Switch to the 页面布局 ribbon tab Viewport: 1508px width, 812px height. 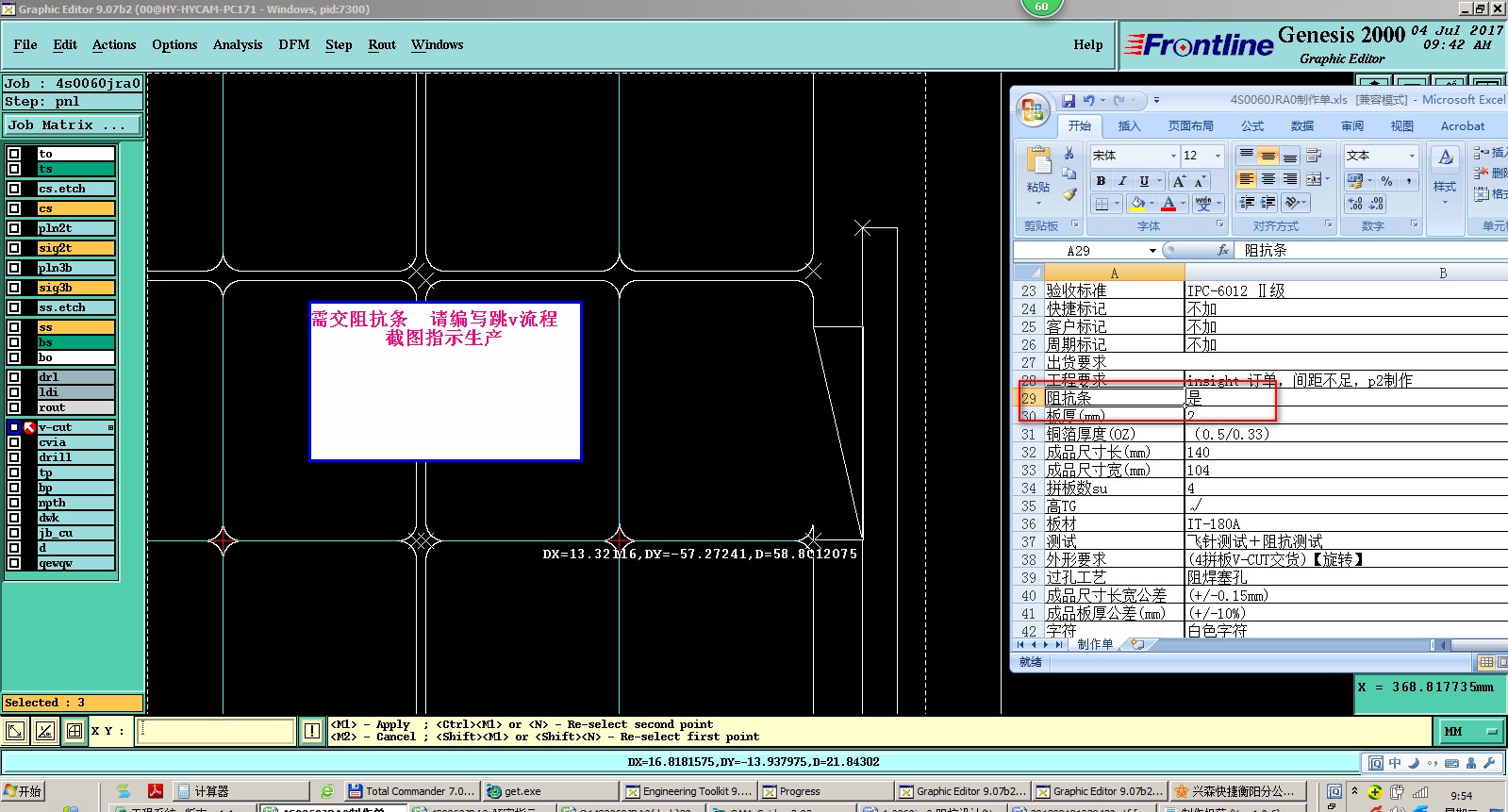pos(1190,126)
